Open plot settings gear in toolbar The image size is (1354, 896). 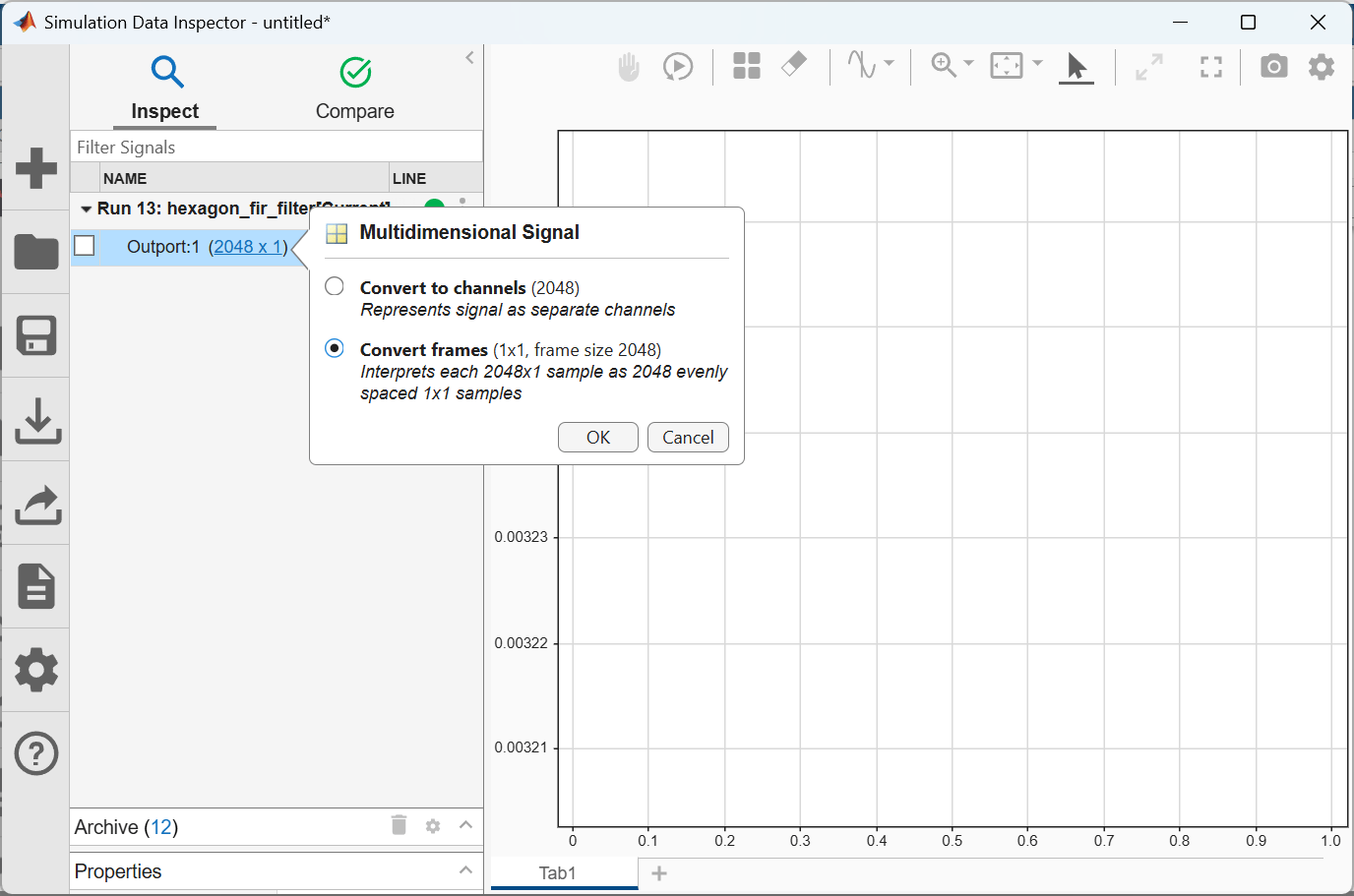1322,66
